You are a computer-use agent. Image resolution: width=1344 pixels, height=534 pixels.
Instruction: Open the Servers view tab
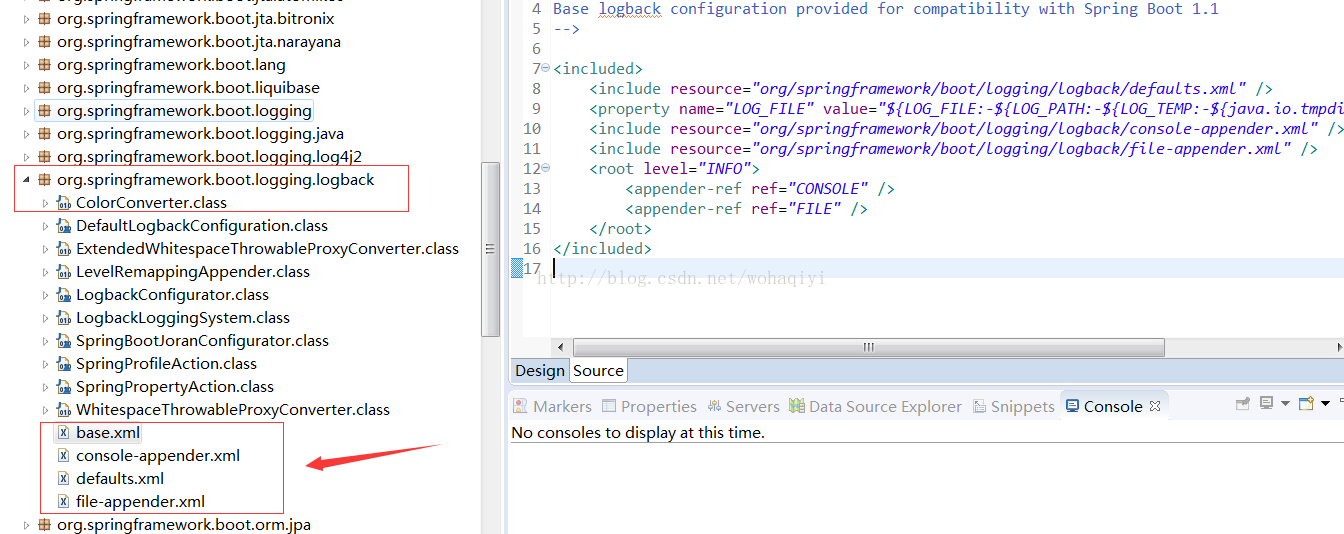[x=743, y=406]
